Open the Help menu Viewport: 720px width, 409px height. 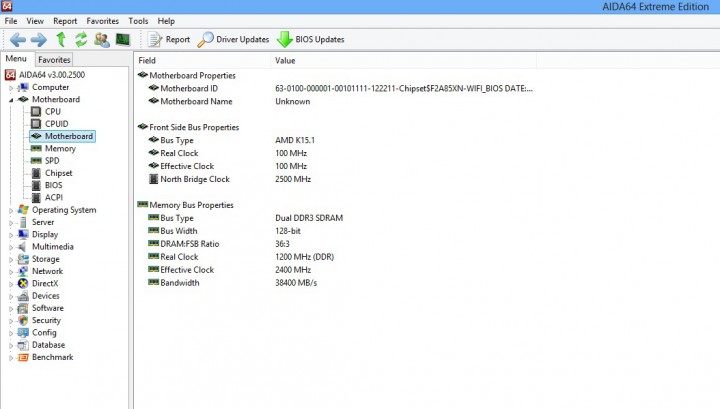coord(166,21)
